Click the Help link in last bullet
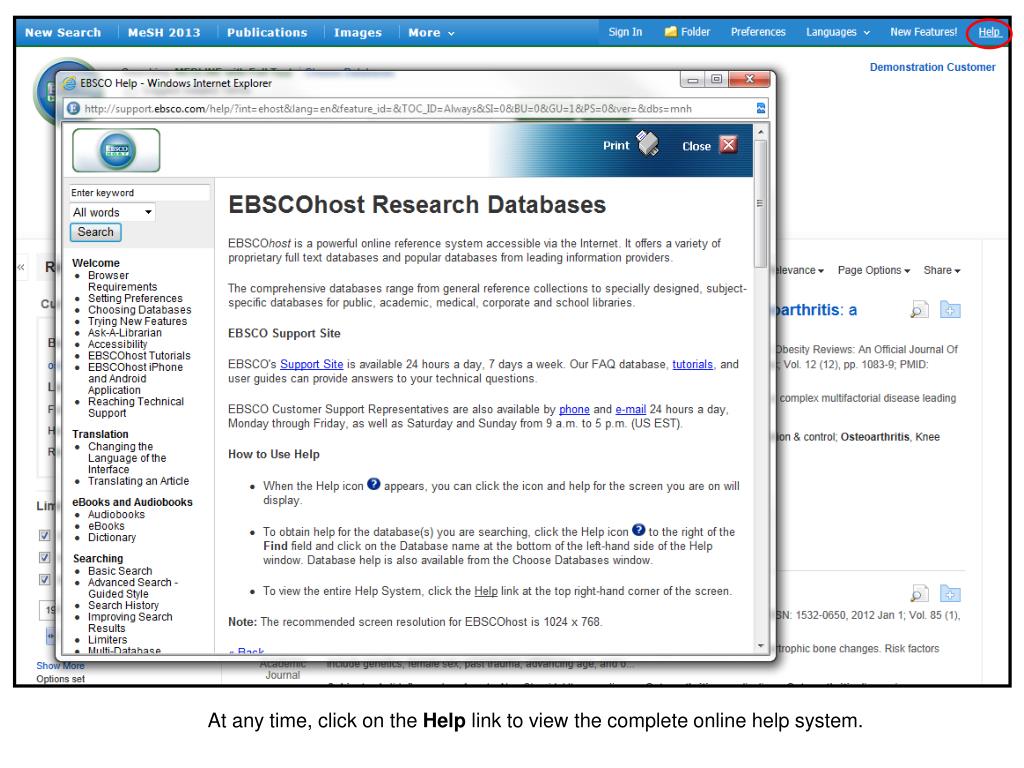 485,590
